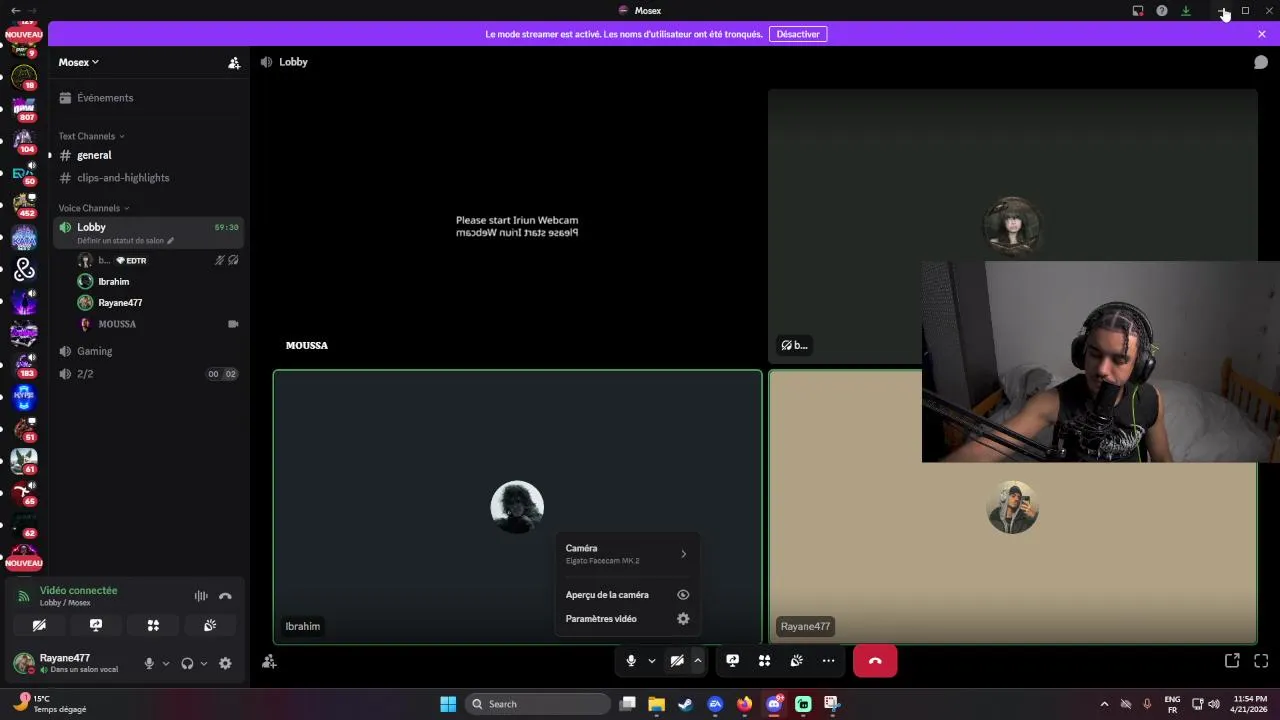This screenshot has width=1280, height=720.
Task: Toggle camera button in voice panel
Action: point(39,625)
